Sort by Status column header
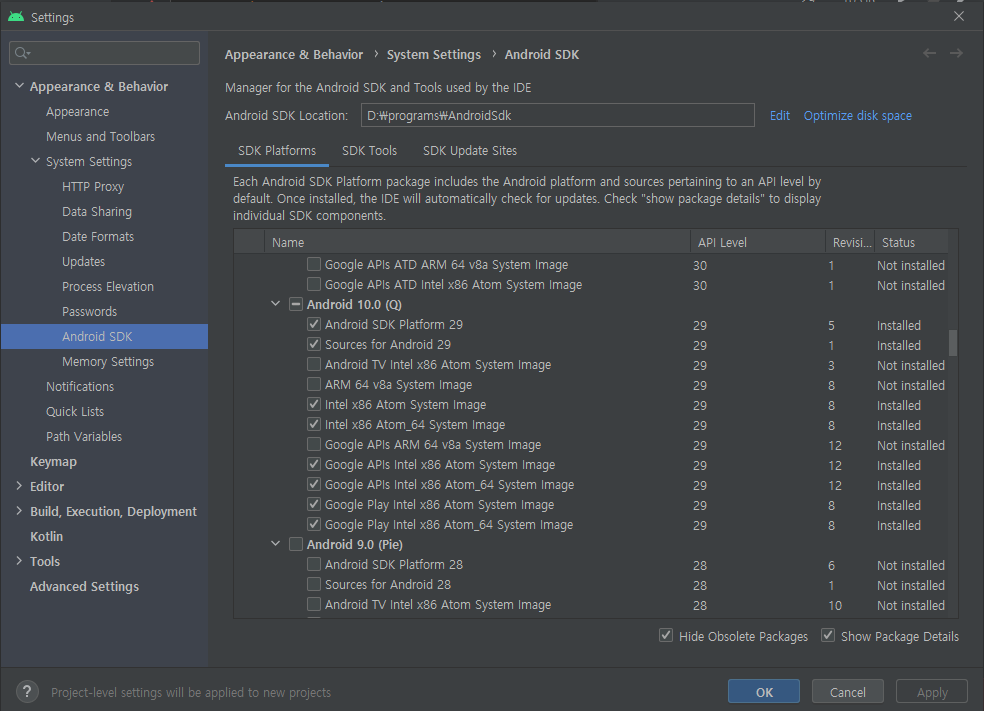 click(x=911, y=242)
